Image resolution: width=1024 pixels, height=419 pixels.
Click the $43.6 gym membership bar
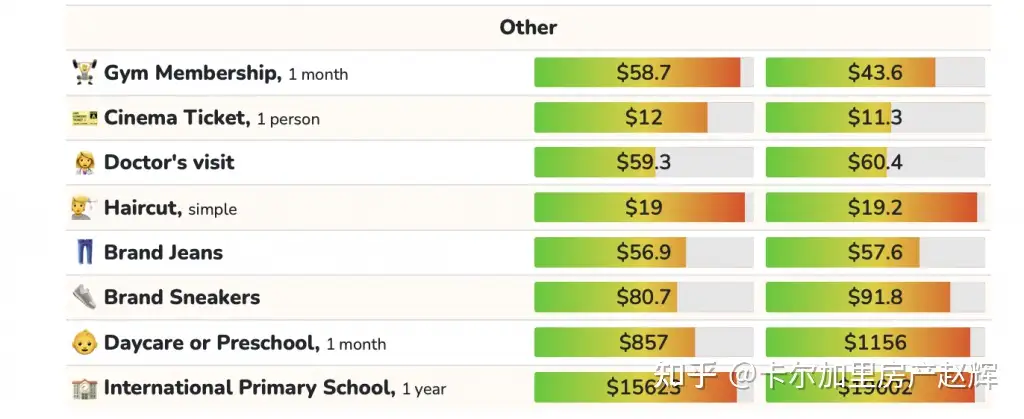coord(874,73)
